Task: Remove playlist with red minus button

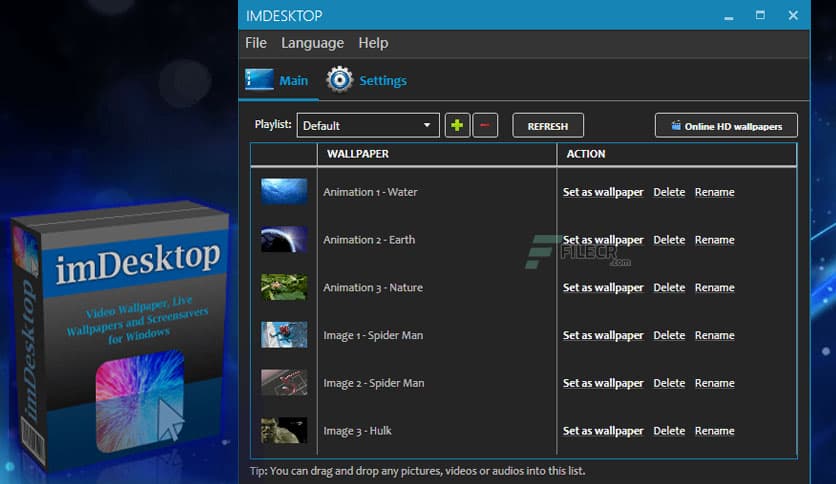Action: pyautogui.click(x=485, y=125)
